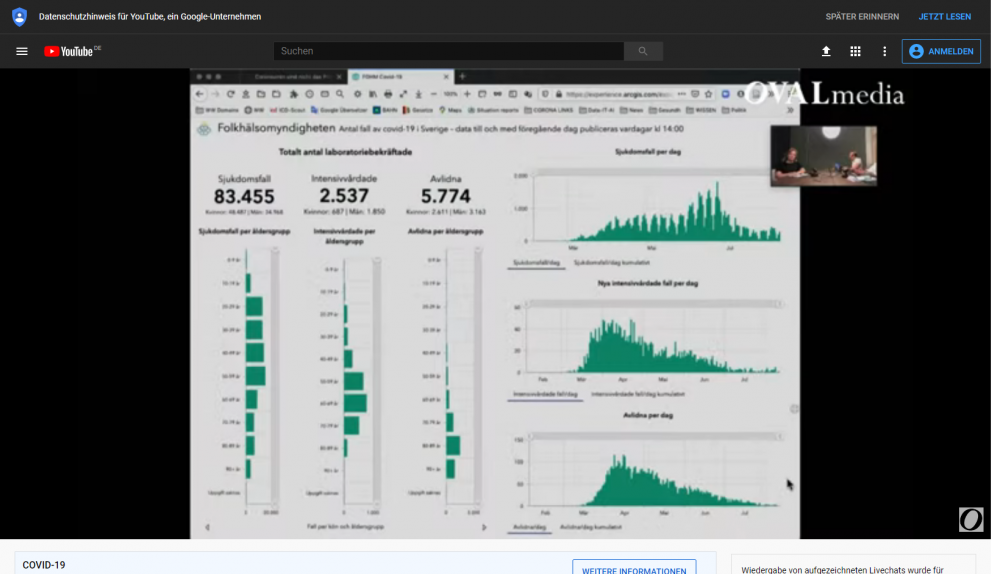Screen dimensions: 1000x574
Task: Click ANMELDEN to sign in
Action: pos(941,51)
